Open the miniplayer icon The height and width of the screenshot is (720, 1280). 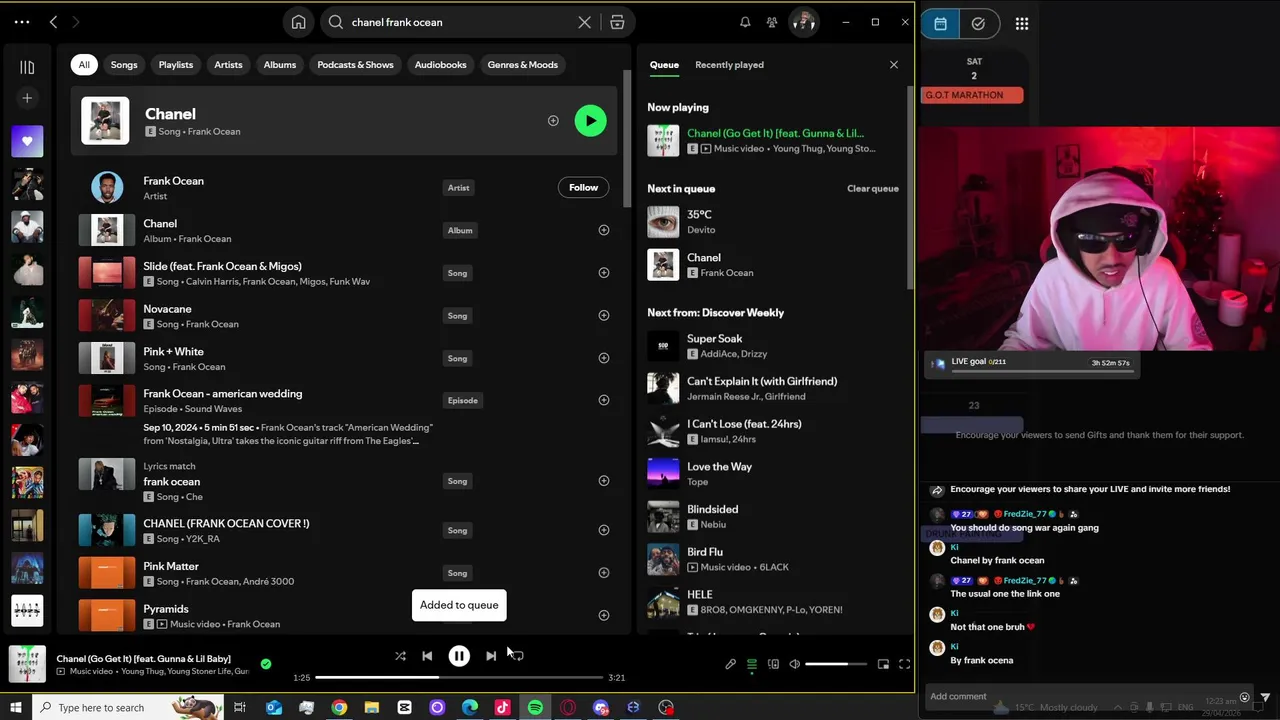pos(883,664)
